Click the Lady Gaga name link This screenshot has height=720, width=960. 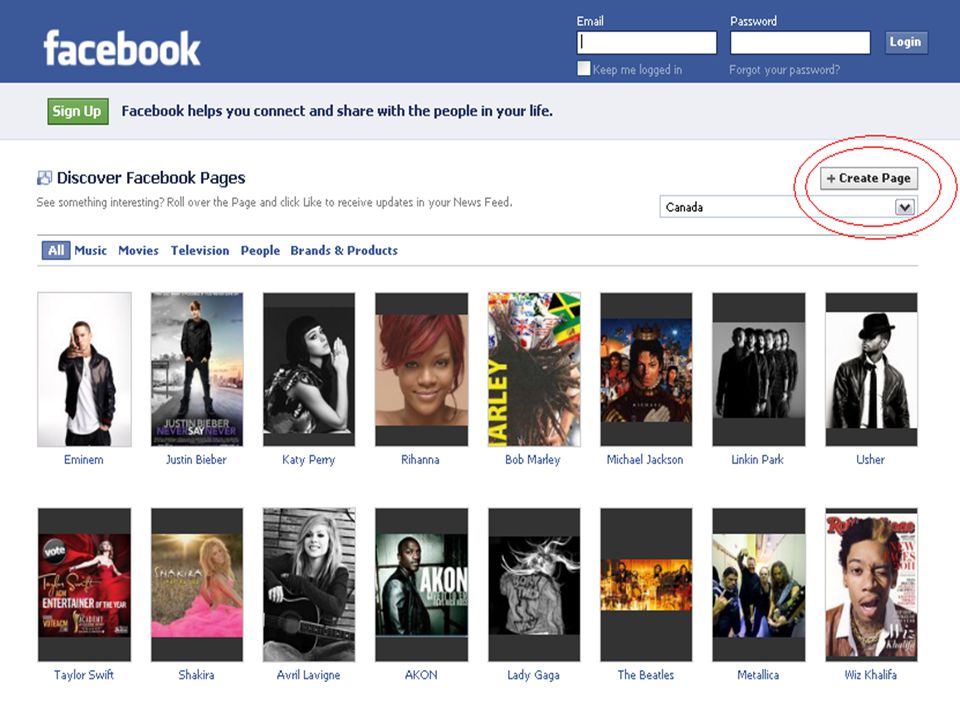tap(533, 675)
